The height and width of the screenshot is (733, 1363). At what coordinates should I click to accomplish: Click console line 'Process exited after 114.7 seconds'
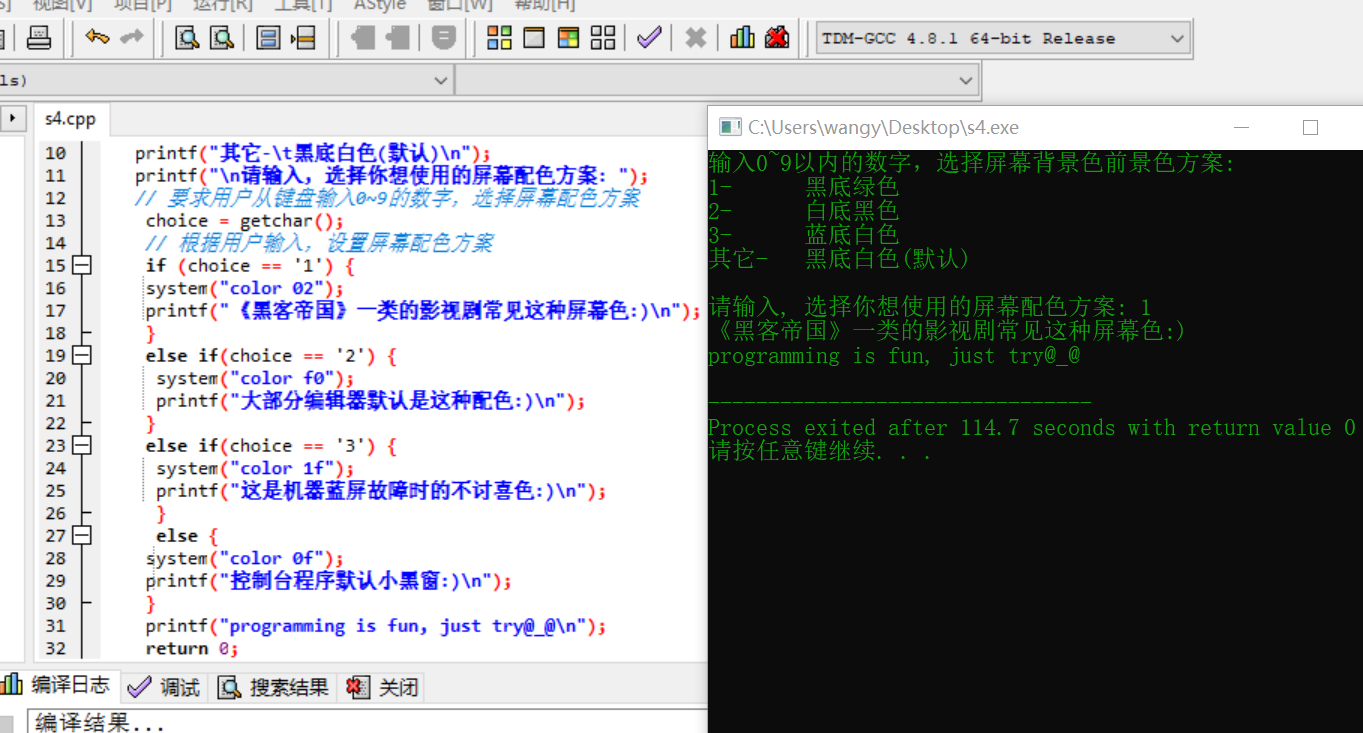1031,428
